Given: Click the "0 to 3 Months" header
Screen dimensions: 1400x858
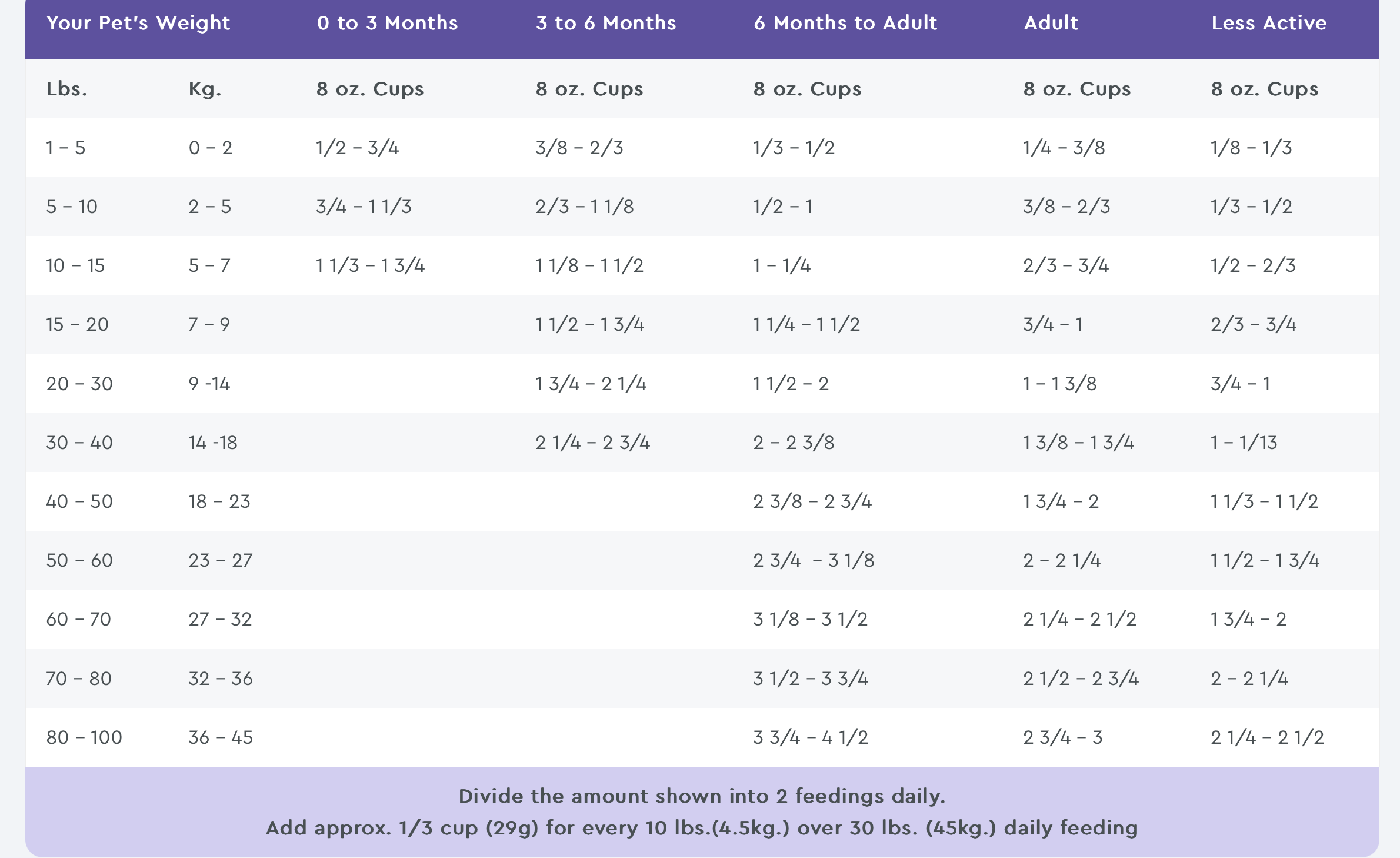Looking at the screenshot, I should tap(387, 23).
